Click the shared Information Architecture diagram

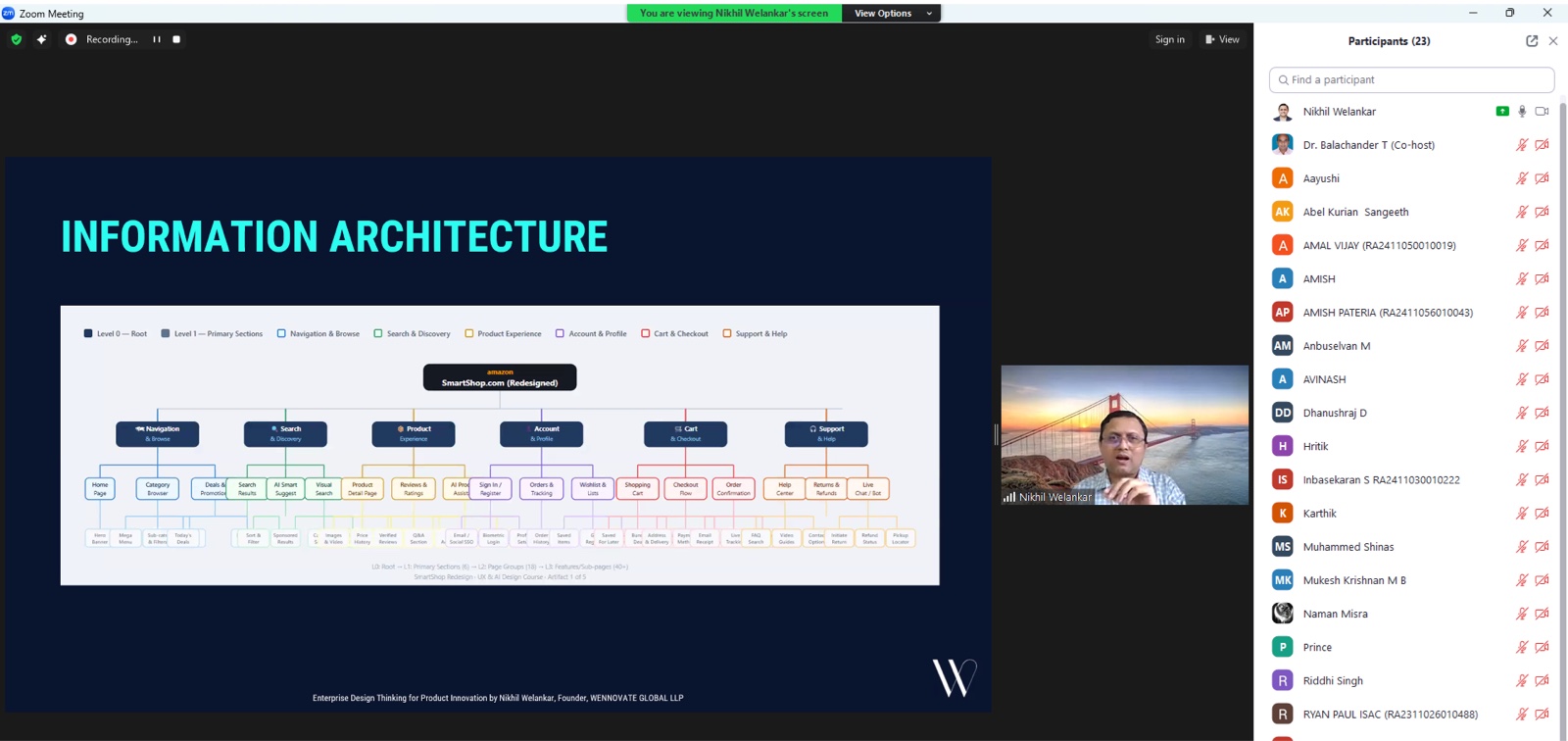coord(500,445)
